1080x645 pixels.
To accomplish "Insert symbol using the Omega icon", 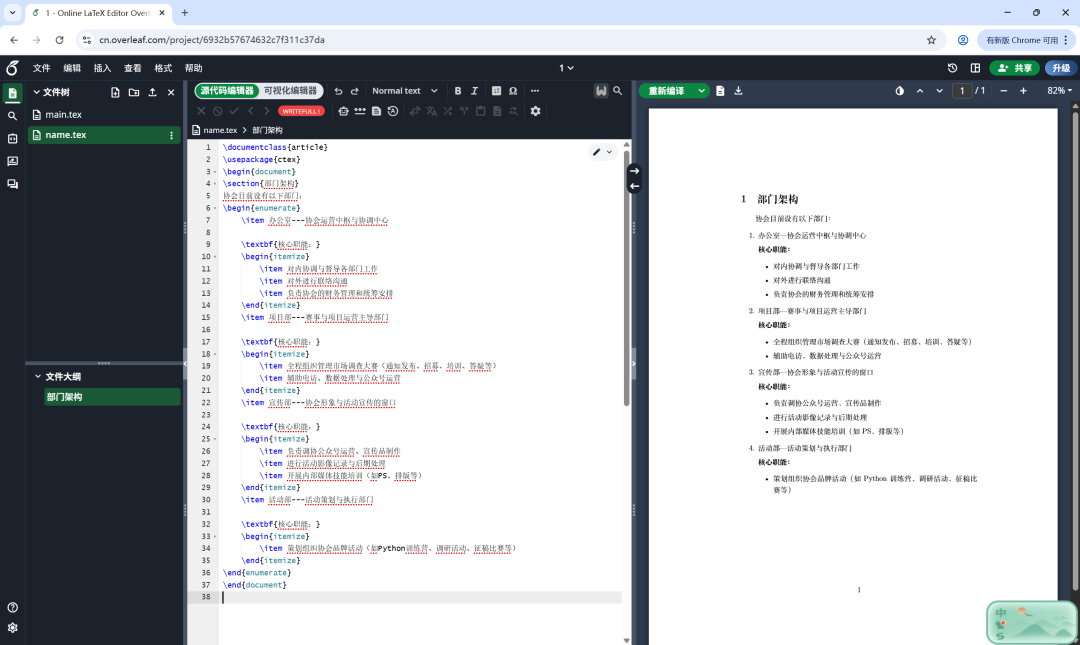I will coord(513,91).
